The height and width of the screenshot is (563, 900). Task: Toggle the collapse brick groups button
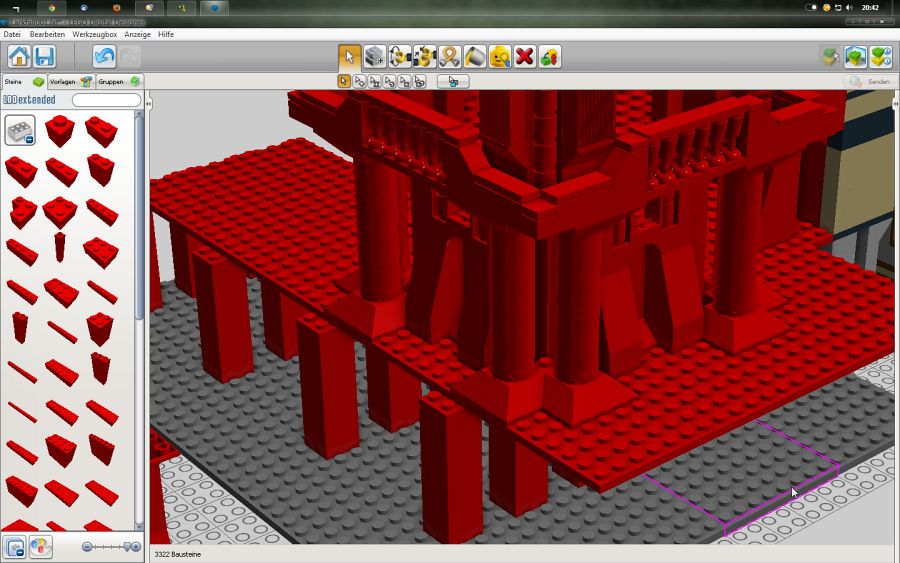click(x=15, y=547)
